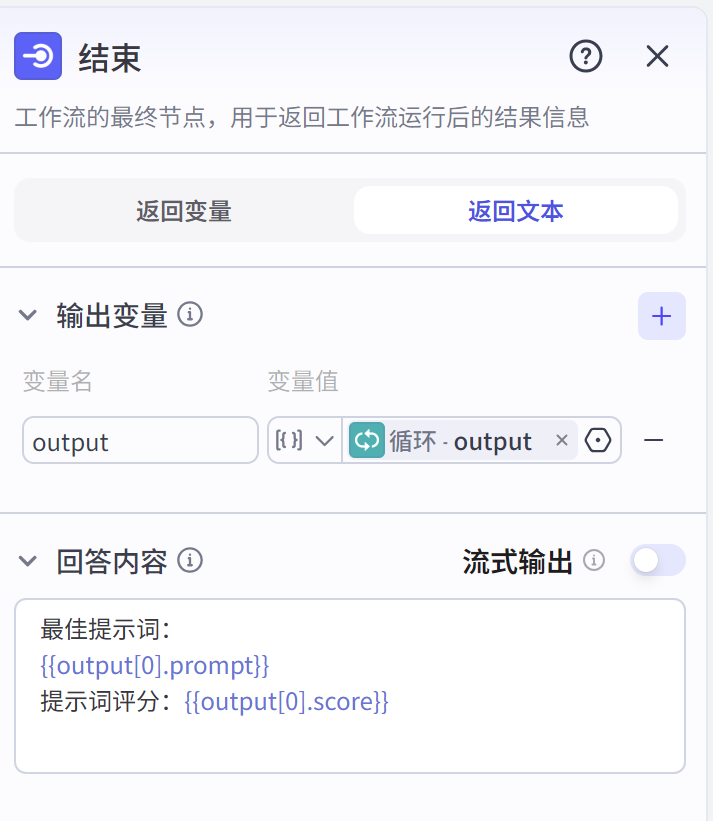Collapse the 回答内容 section
This screenshot has width=713, height=821.
click(28, 561)
